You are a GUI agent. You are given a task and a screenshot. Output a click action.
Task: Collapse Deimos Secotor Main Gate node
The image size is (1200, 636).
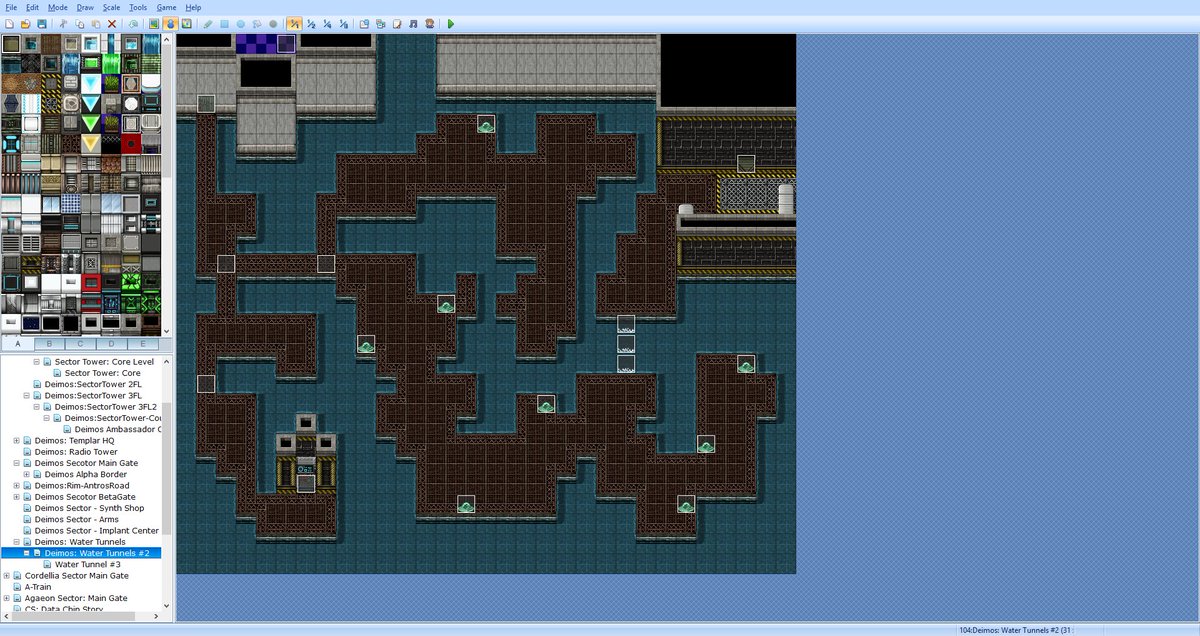[16, 463]
